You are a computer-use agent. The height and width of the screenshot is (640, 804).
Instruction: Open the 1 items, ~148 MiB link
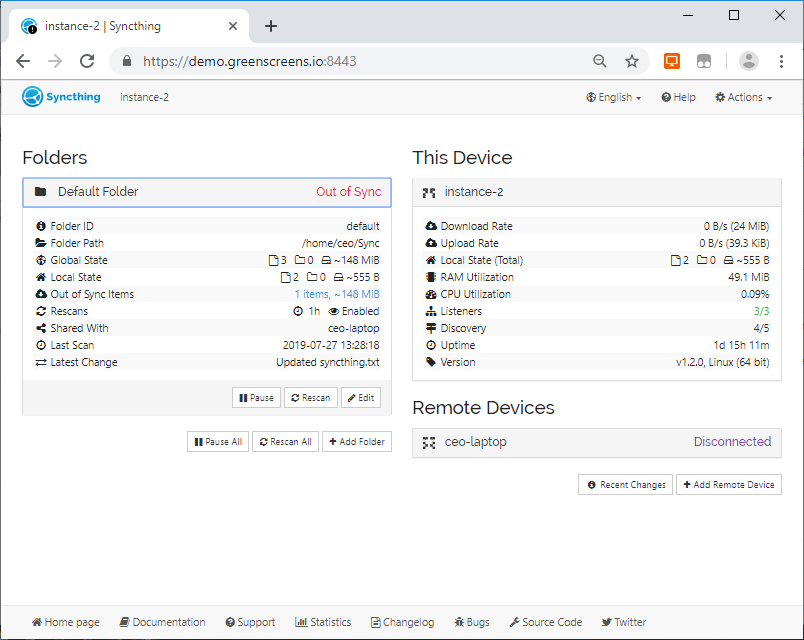(337, 294)
